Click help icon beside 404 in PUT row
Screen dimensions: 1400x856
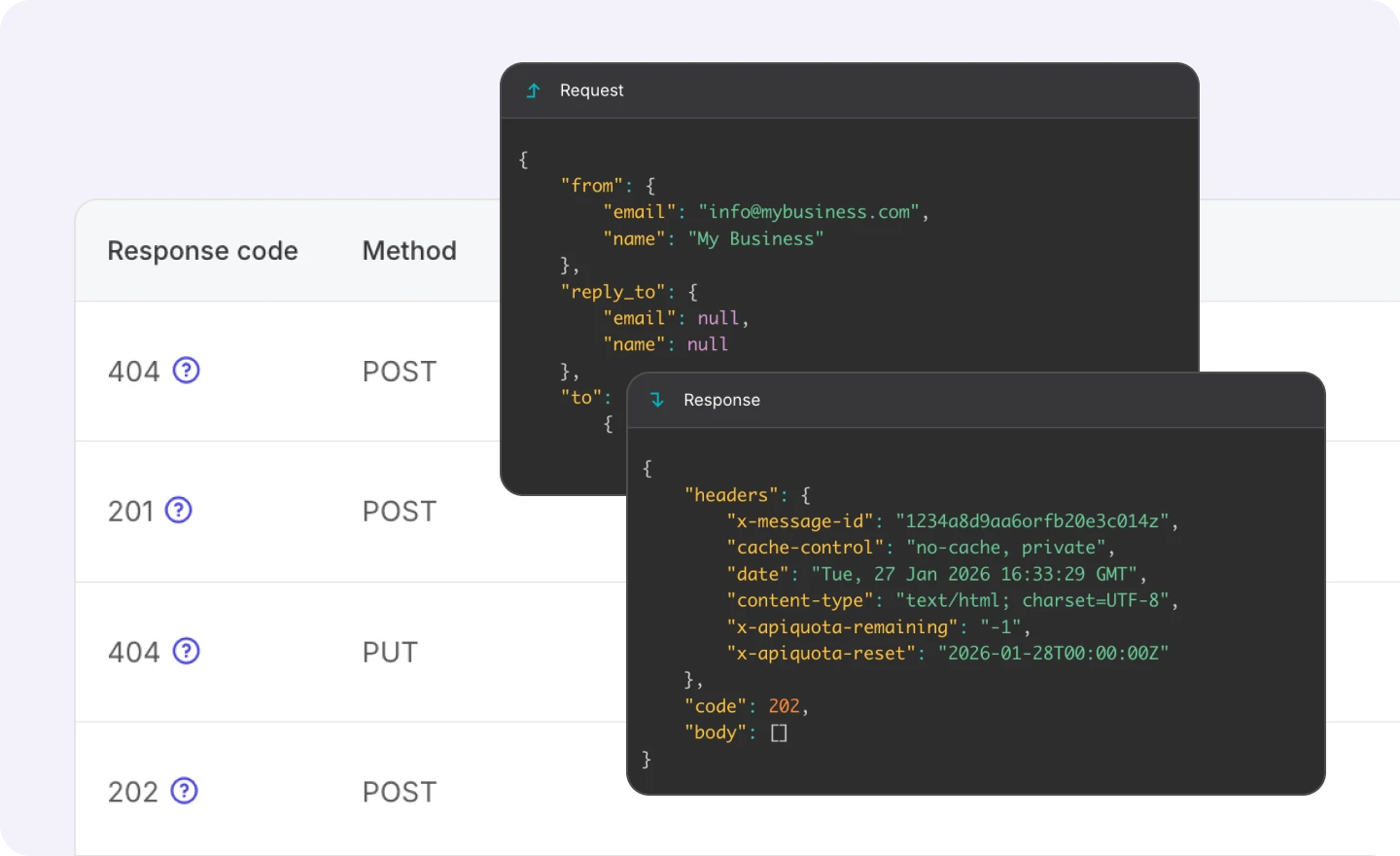(186, 651)
